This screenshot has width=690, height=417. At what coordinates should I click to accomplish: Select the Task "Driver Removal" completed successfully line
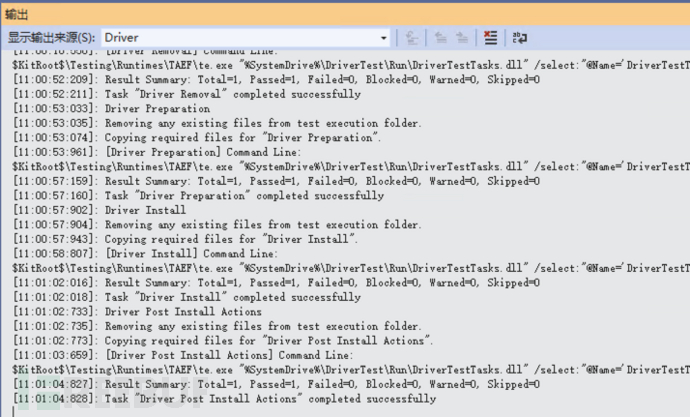[x=187, y=94]
